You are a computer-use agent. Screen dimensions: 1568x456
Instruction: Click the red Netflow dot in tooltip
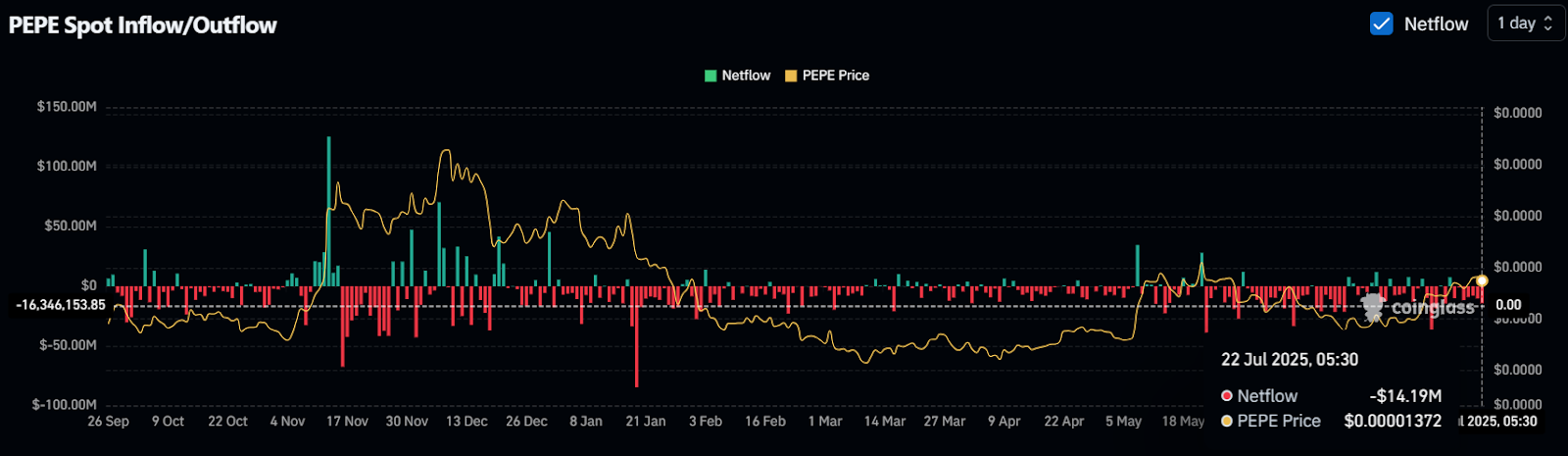click(1226, 396)
